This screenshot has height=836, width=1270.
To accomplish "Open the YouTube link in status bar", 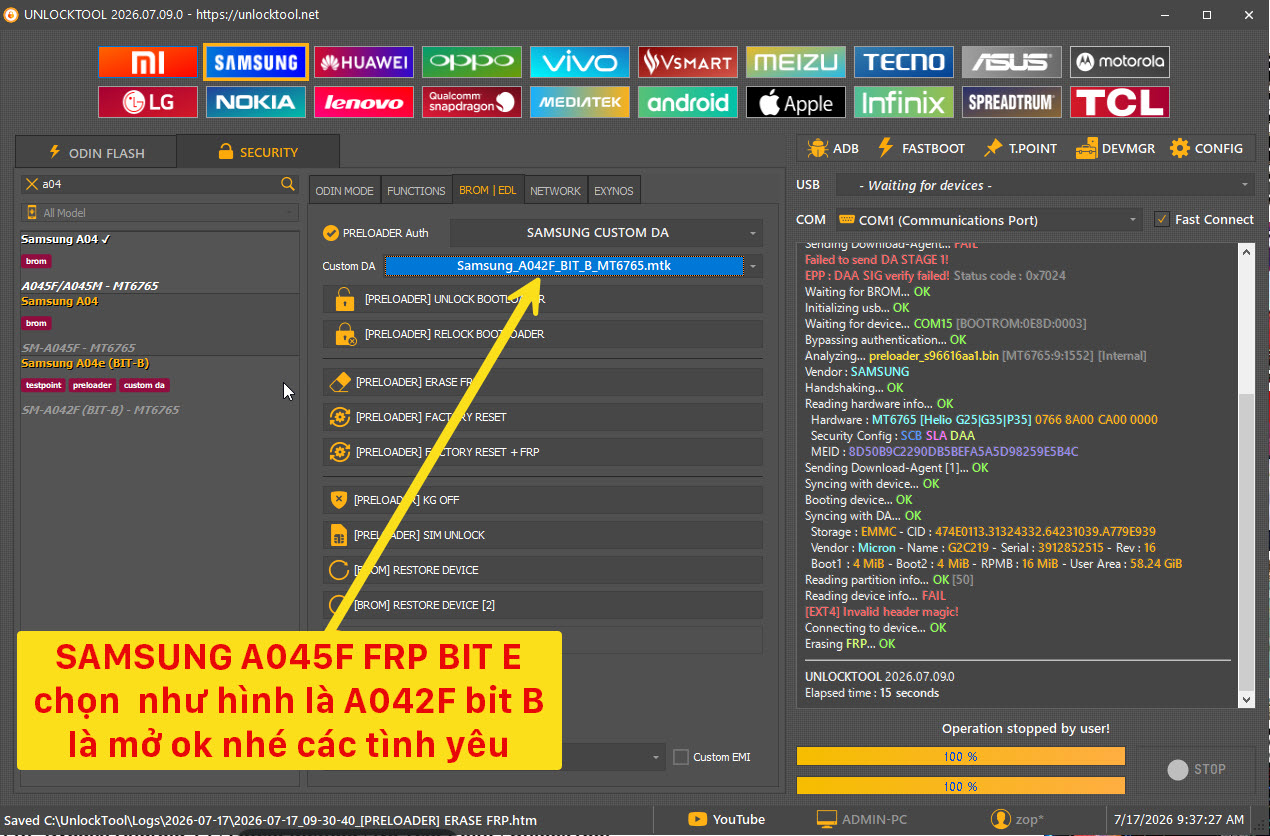I will click(727, 819).
